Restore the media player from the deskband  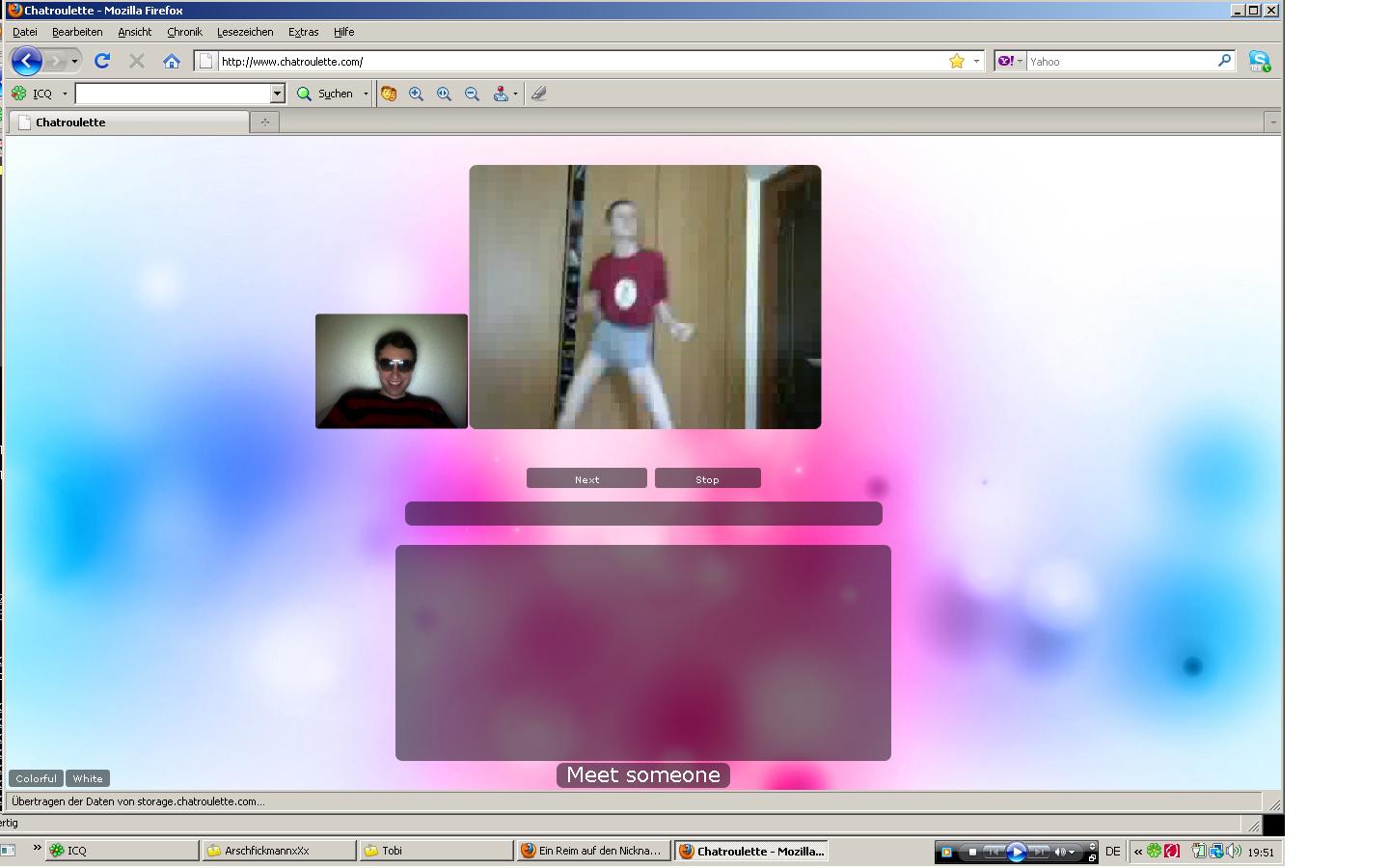[1092, 857]
